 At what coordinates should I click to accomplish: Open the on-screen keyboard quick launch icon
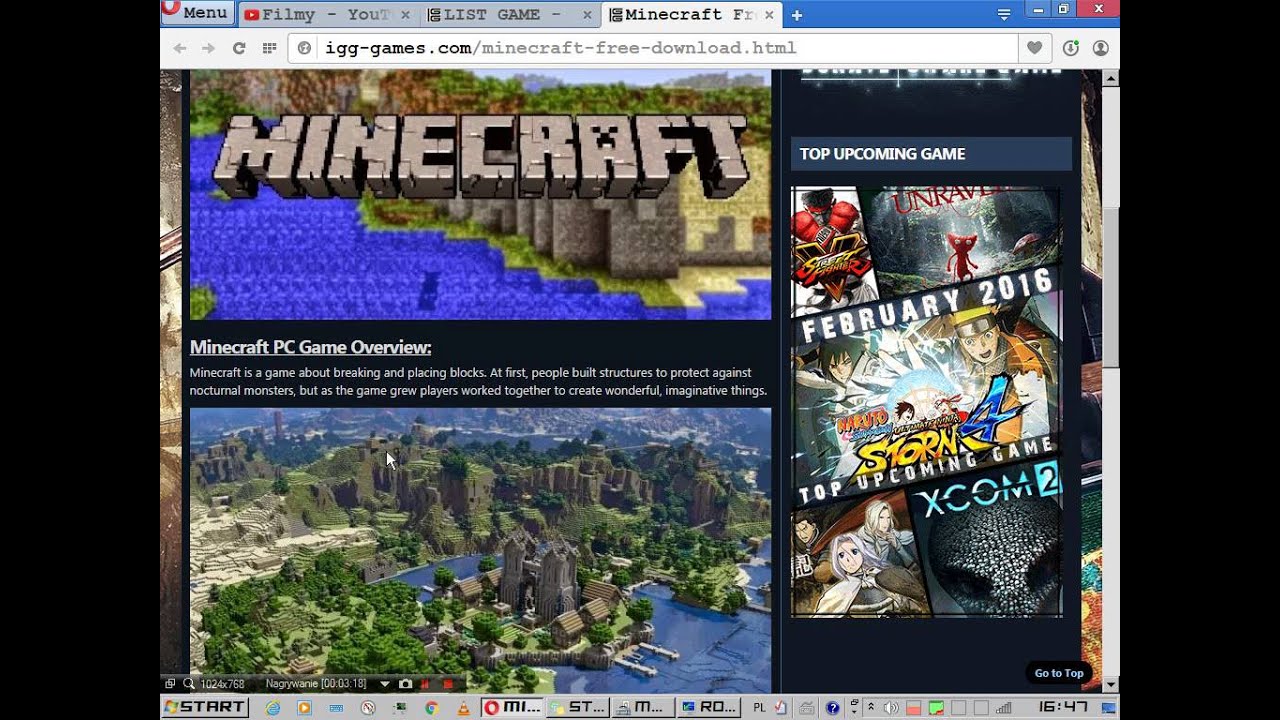coord(336,708)
